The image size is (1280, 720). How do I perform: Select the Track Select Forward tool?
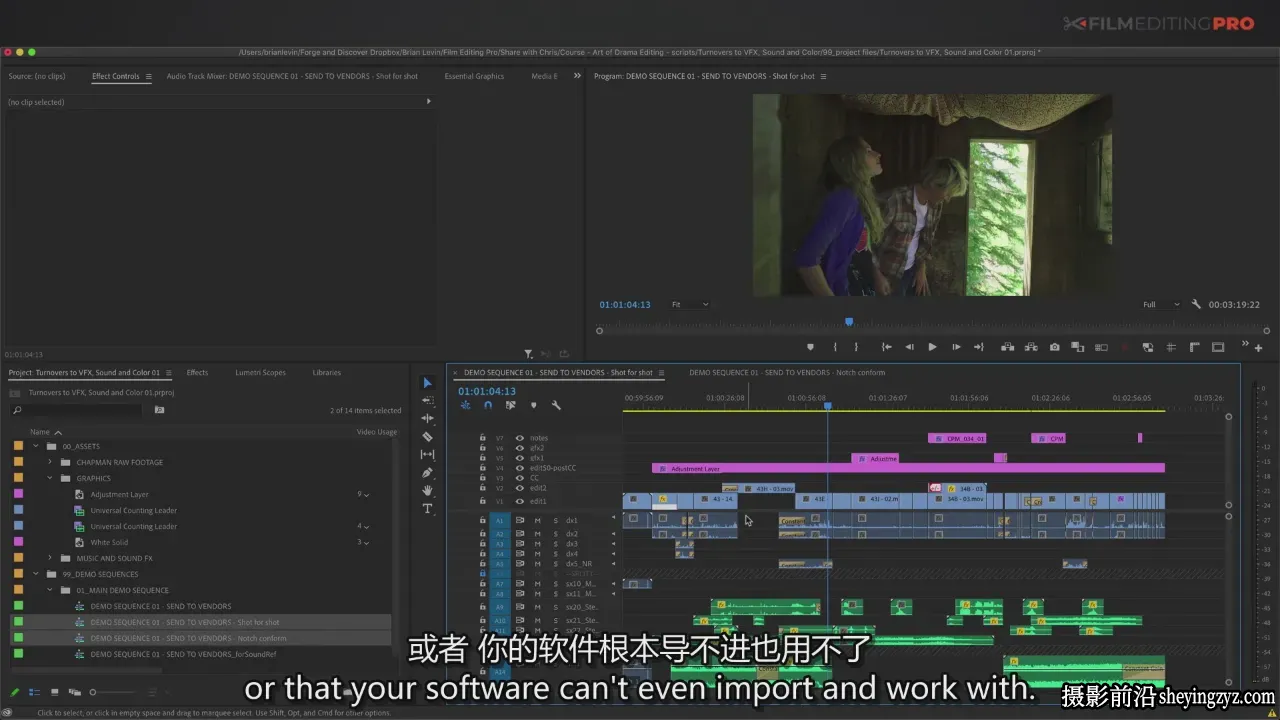pos(427,401)
